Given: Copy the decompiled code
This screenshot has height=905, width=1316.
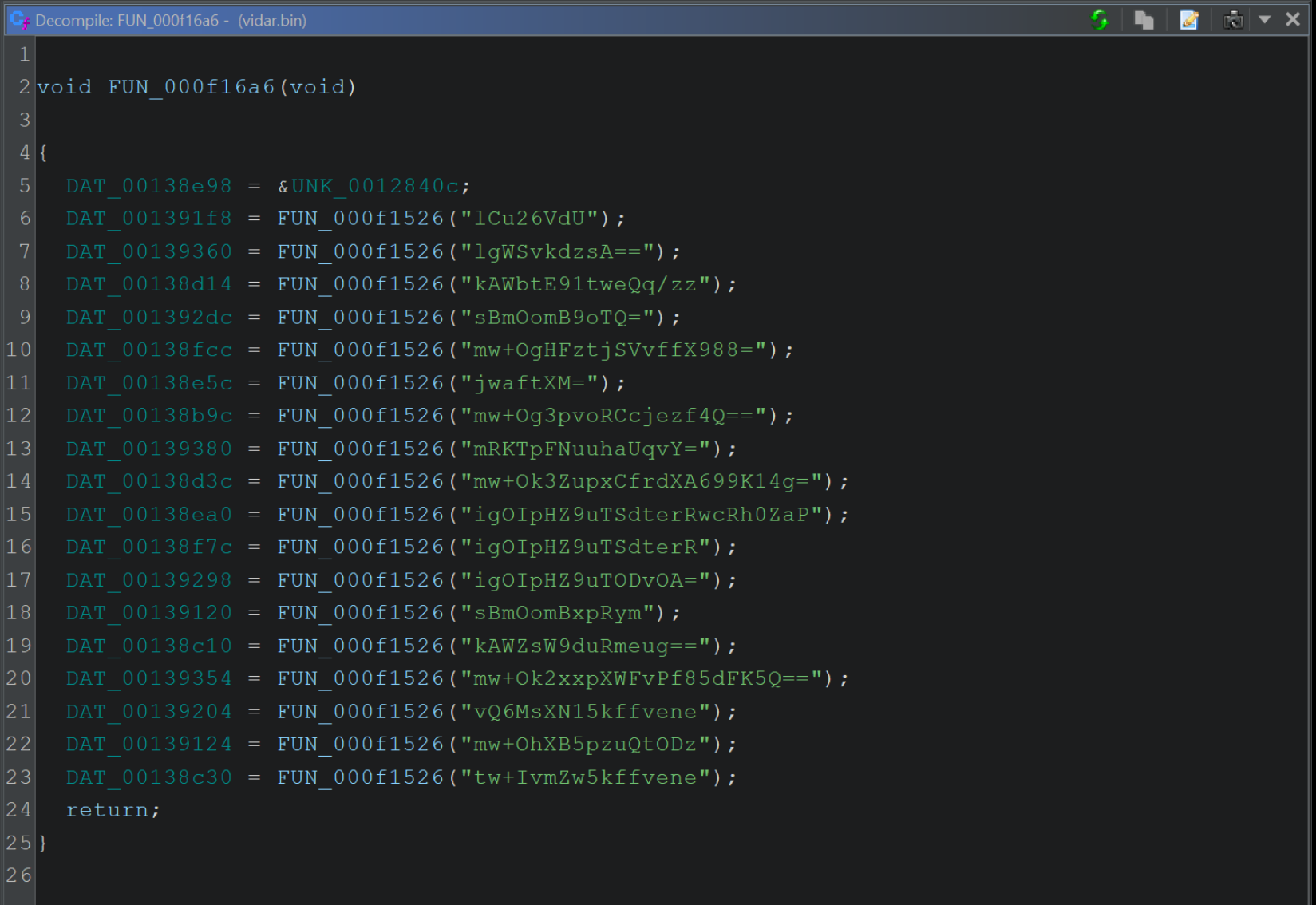Looking at the screenshot, I should click(1144, 20).
